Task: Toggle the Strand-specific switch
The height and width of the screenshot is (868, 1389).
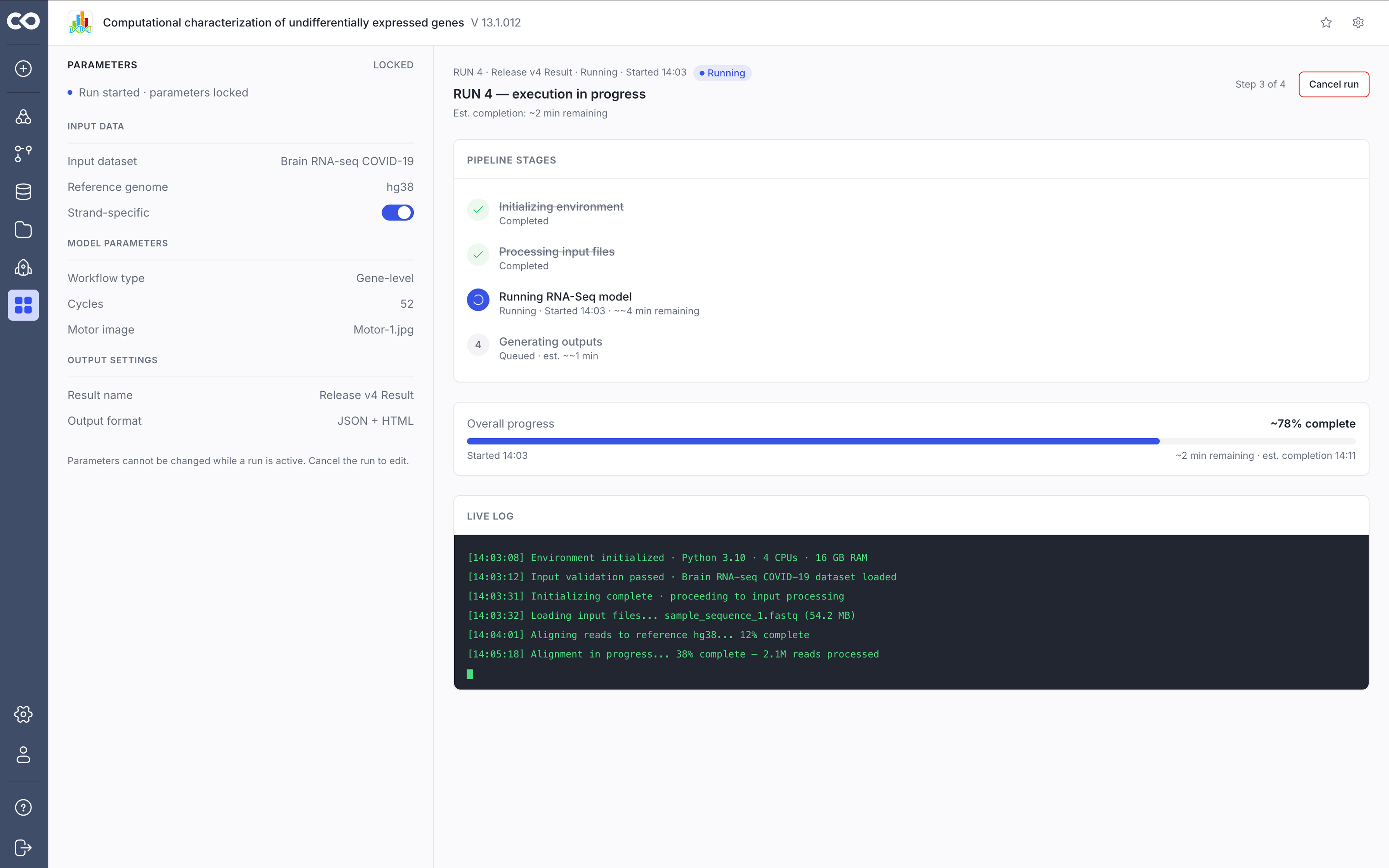Action: point(398,212)
